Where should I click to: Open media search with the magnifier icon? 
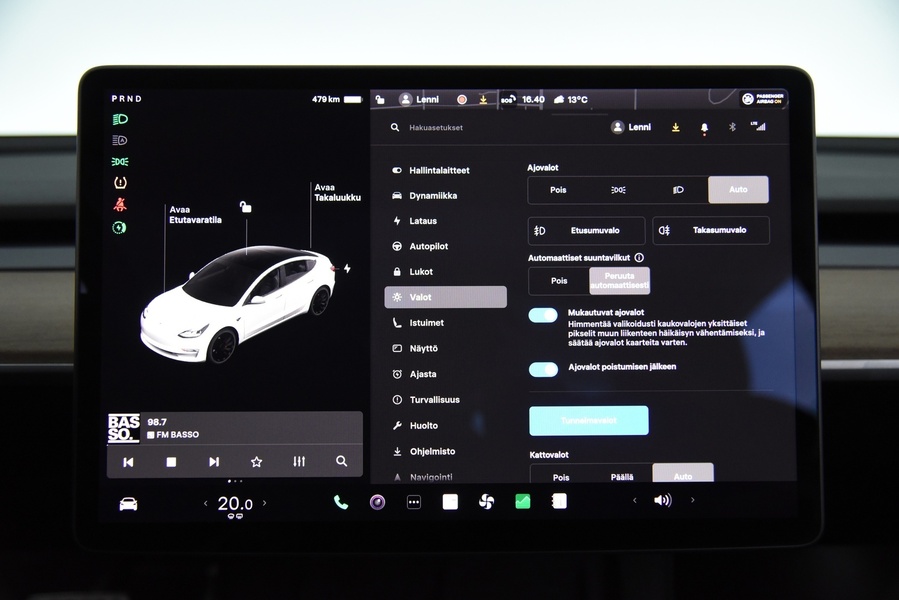pyautogui.click(x=341, y=462)
